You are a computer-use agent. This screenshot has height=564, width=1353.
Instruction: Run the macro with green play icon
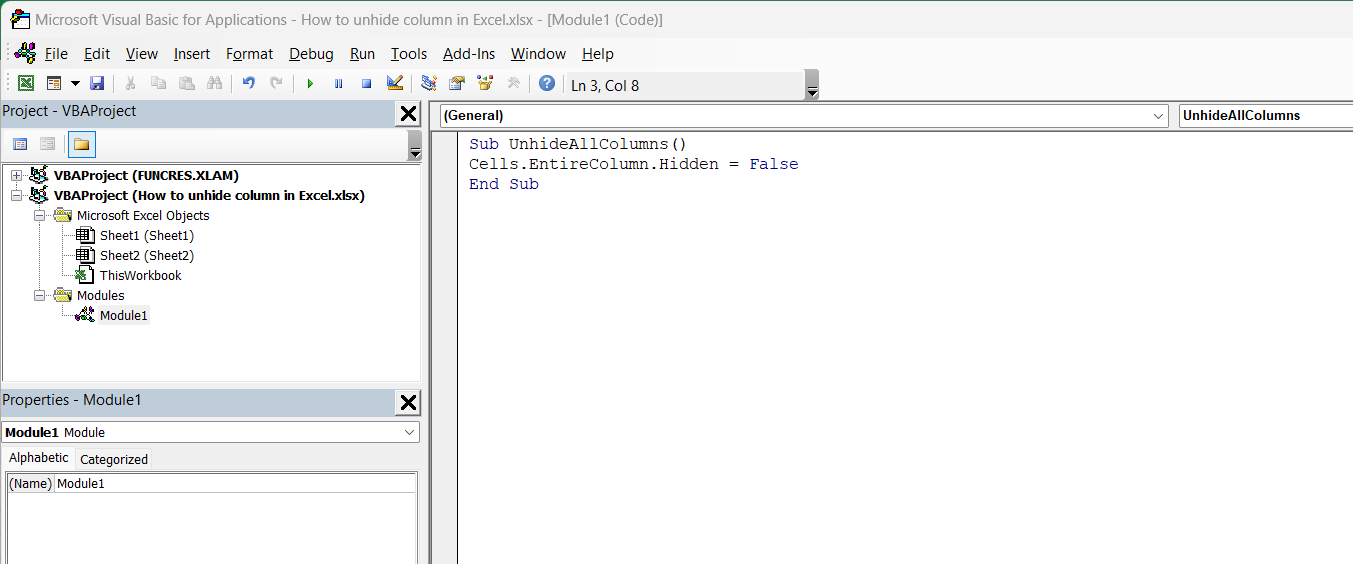tap(310, 84)
